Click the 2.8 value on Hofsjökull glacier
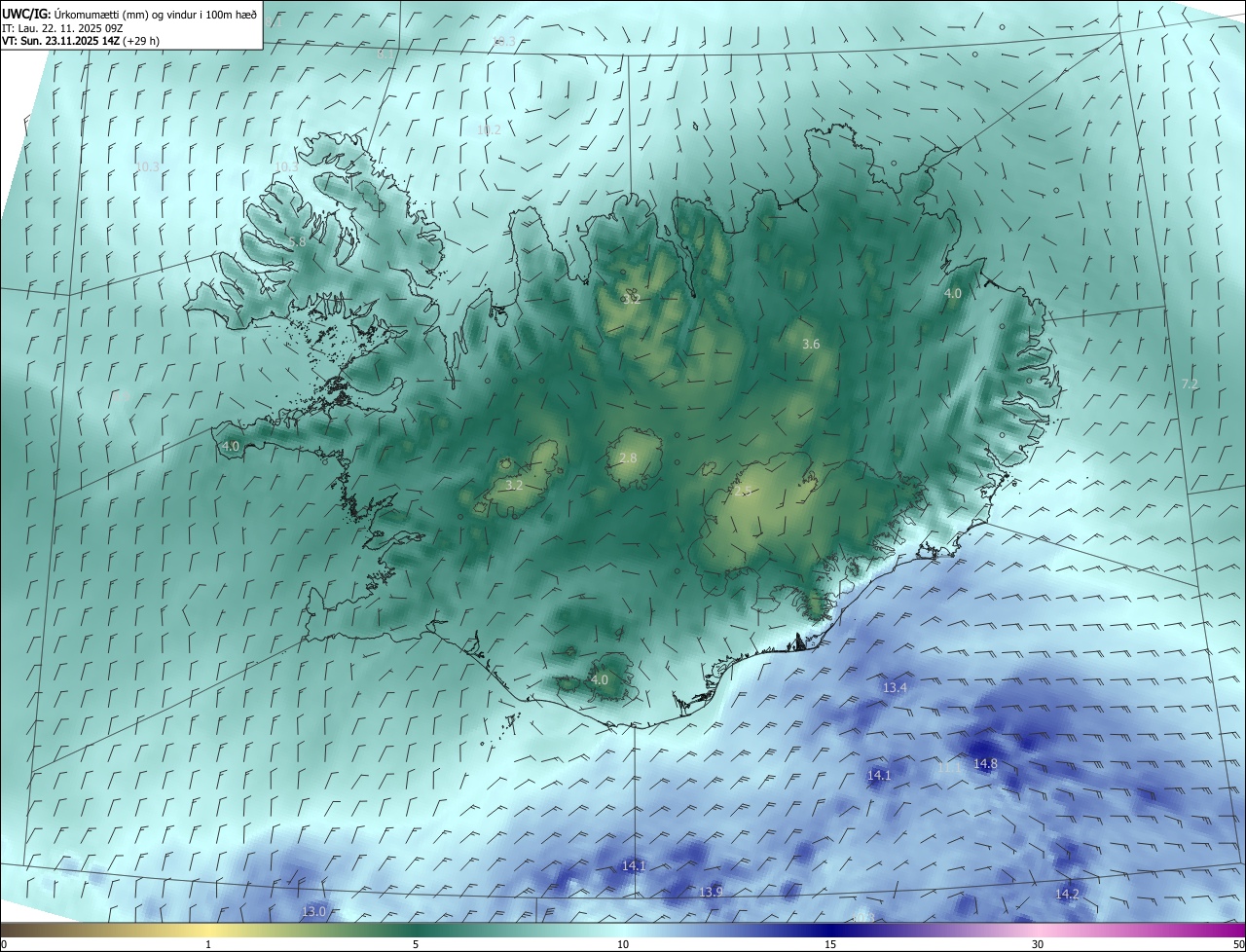The image size is (1246, 952). [x=628, y=458]
